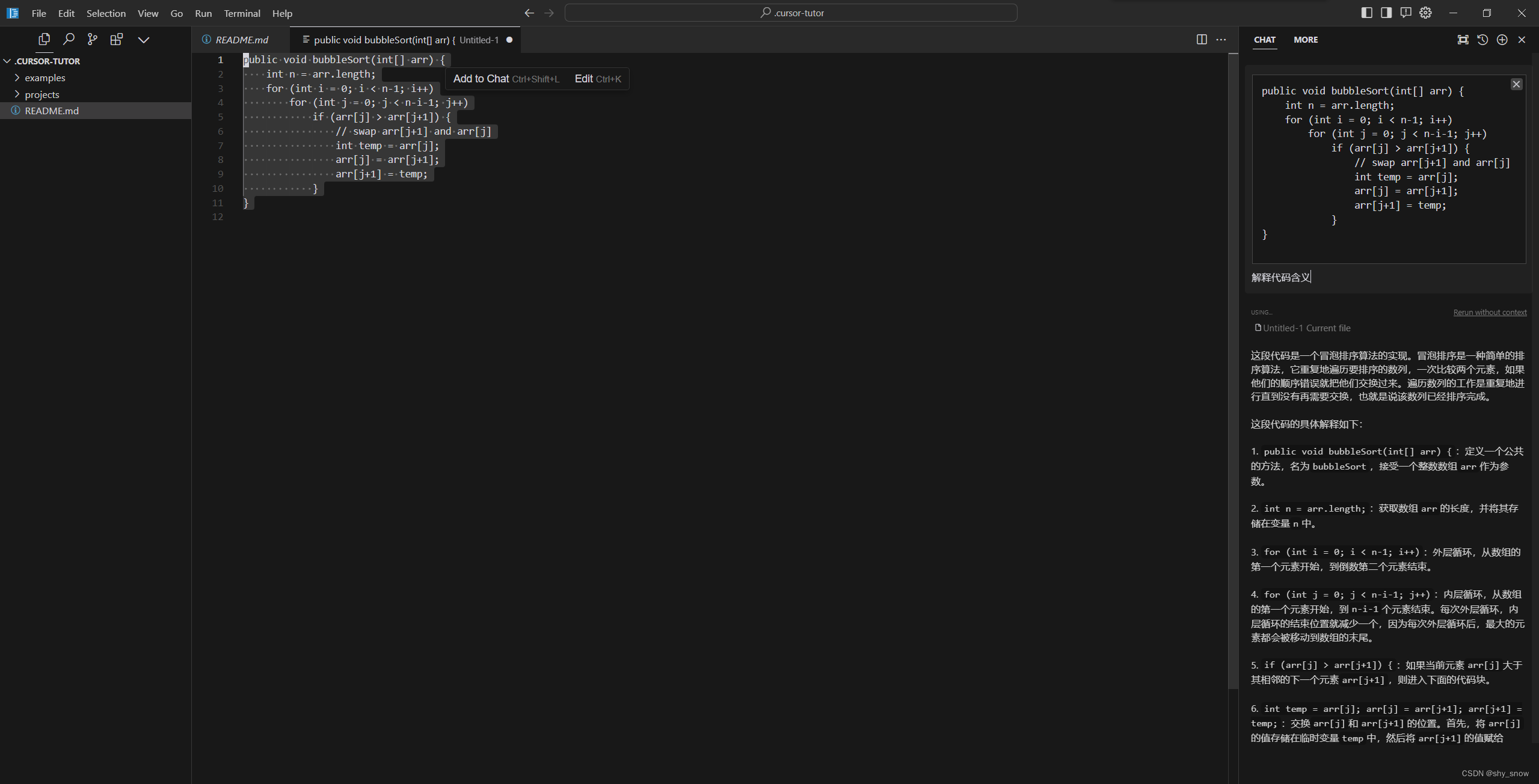Toggle the primary sidebar layout icon
1539x784 pixels.
(x=1366, y=13)
